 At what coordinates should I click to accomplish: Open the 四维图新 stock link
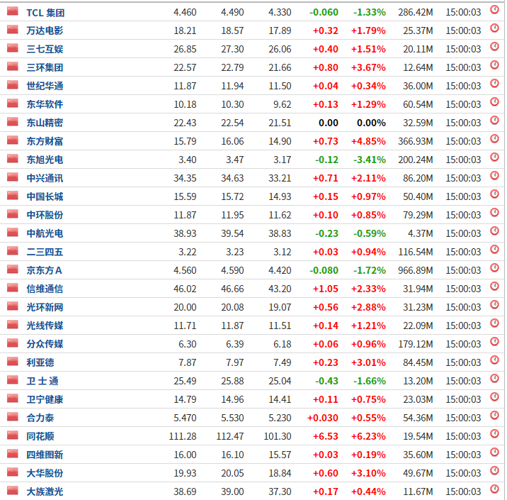(45, 455)
